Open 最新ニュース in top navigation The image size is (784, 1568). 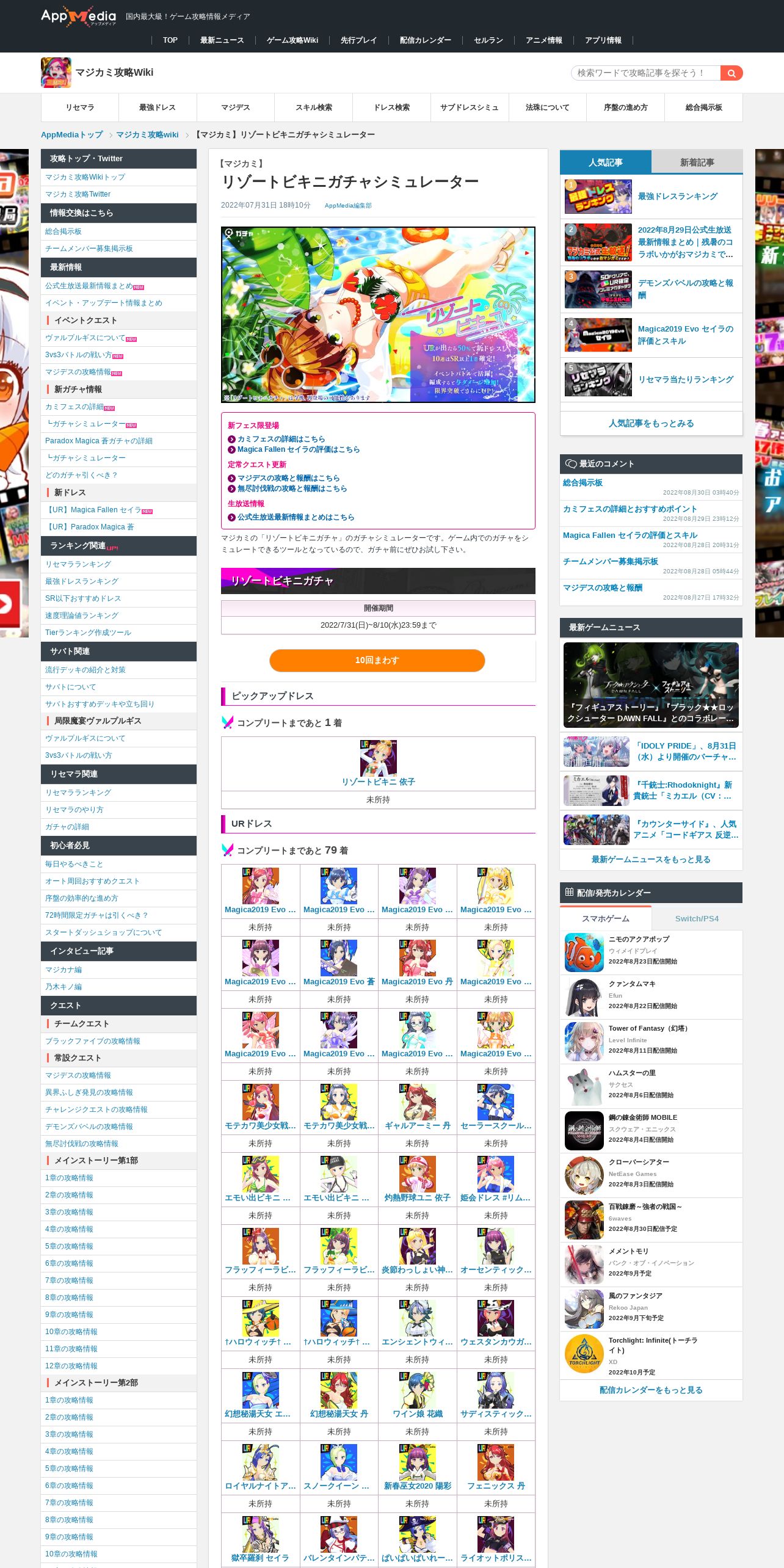tap(222, 40)
